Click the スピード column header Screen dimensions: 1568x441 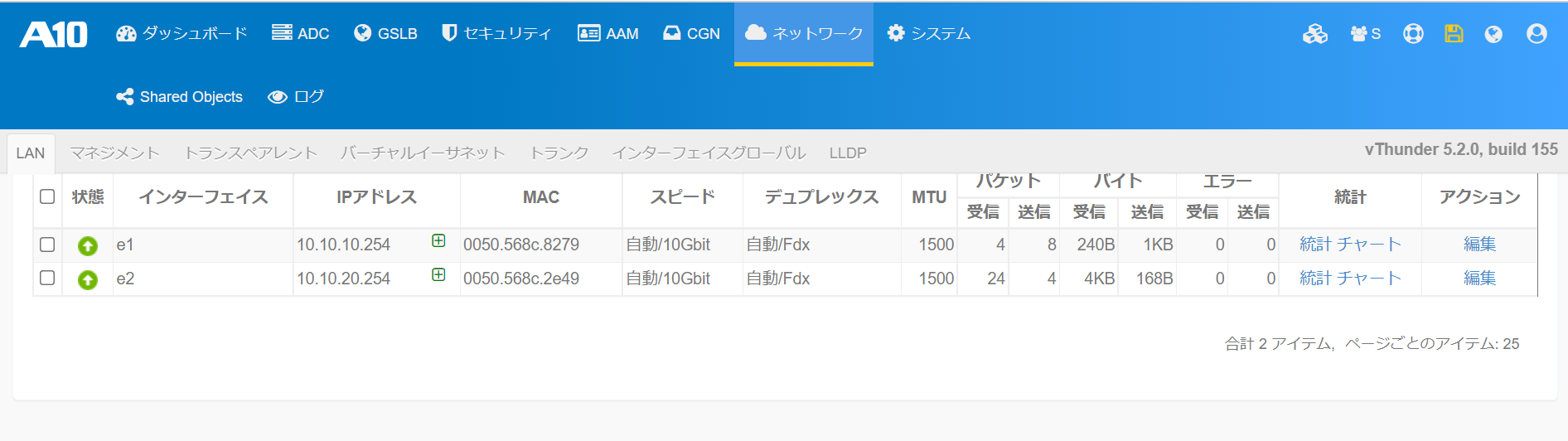click(682, 197)
